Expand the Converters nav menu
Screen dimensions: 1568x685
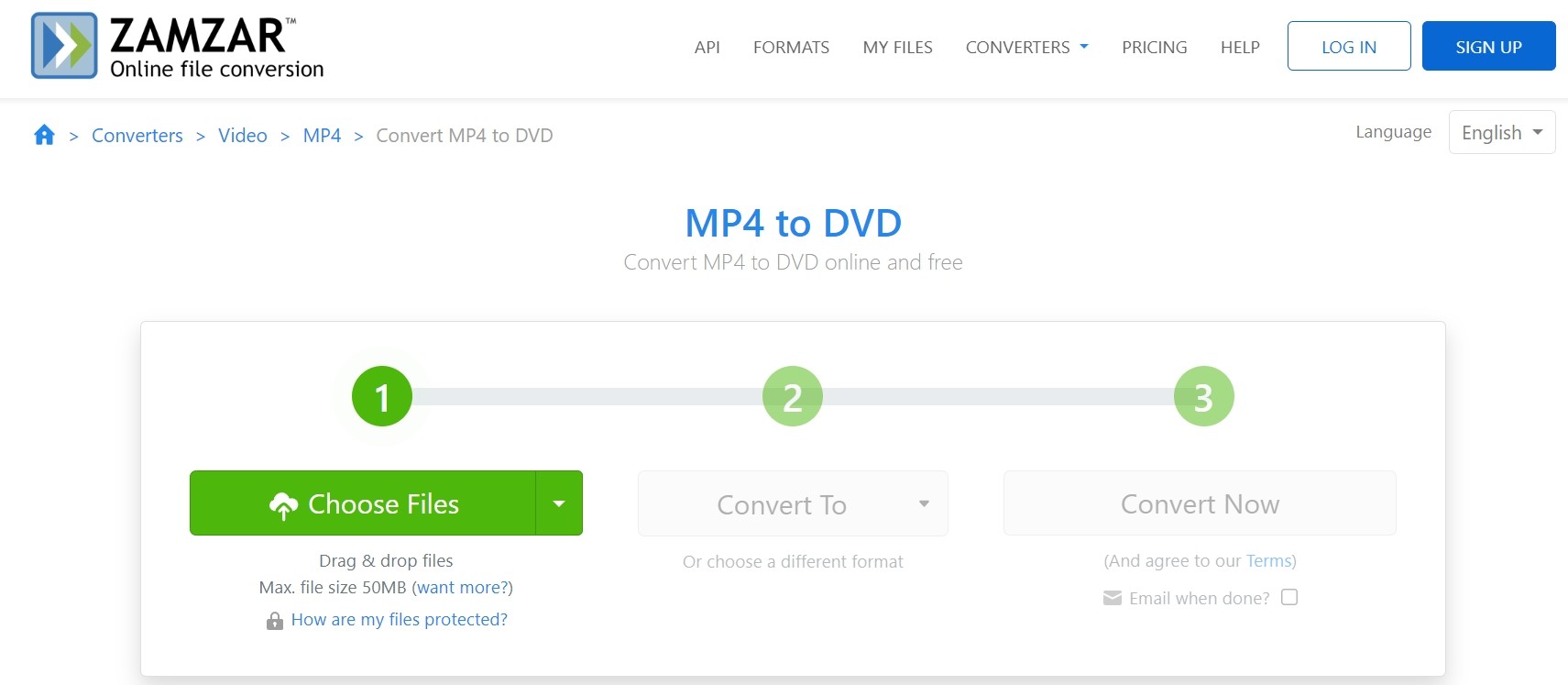pos(1026,47)
